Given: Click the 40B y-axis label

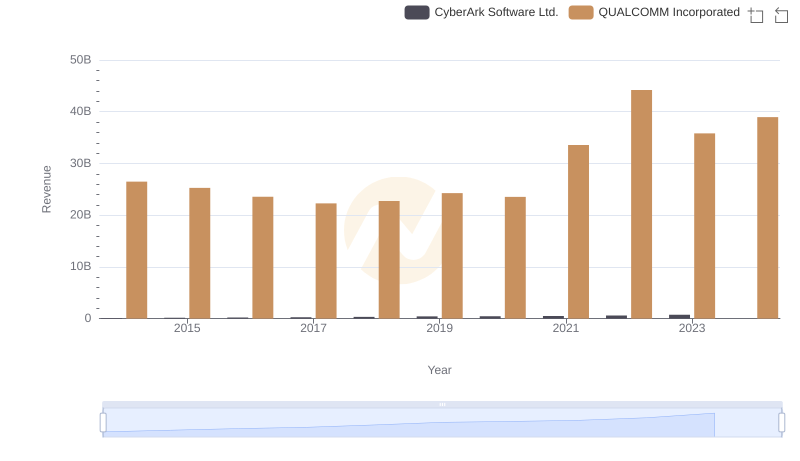Looking at the screenshot, I should [x=81, y=112].
